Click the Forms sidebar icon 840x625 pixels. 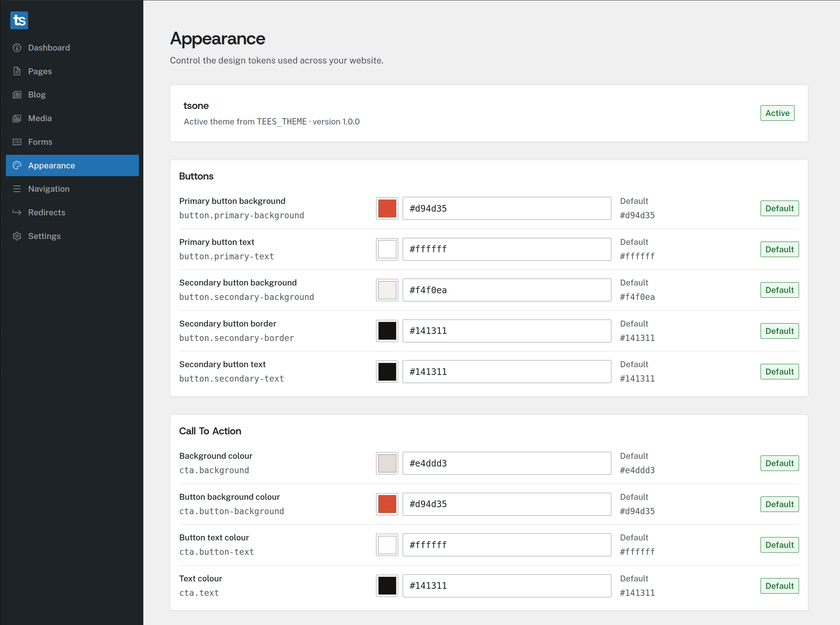[17, 142]
